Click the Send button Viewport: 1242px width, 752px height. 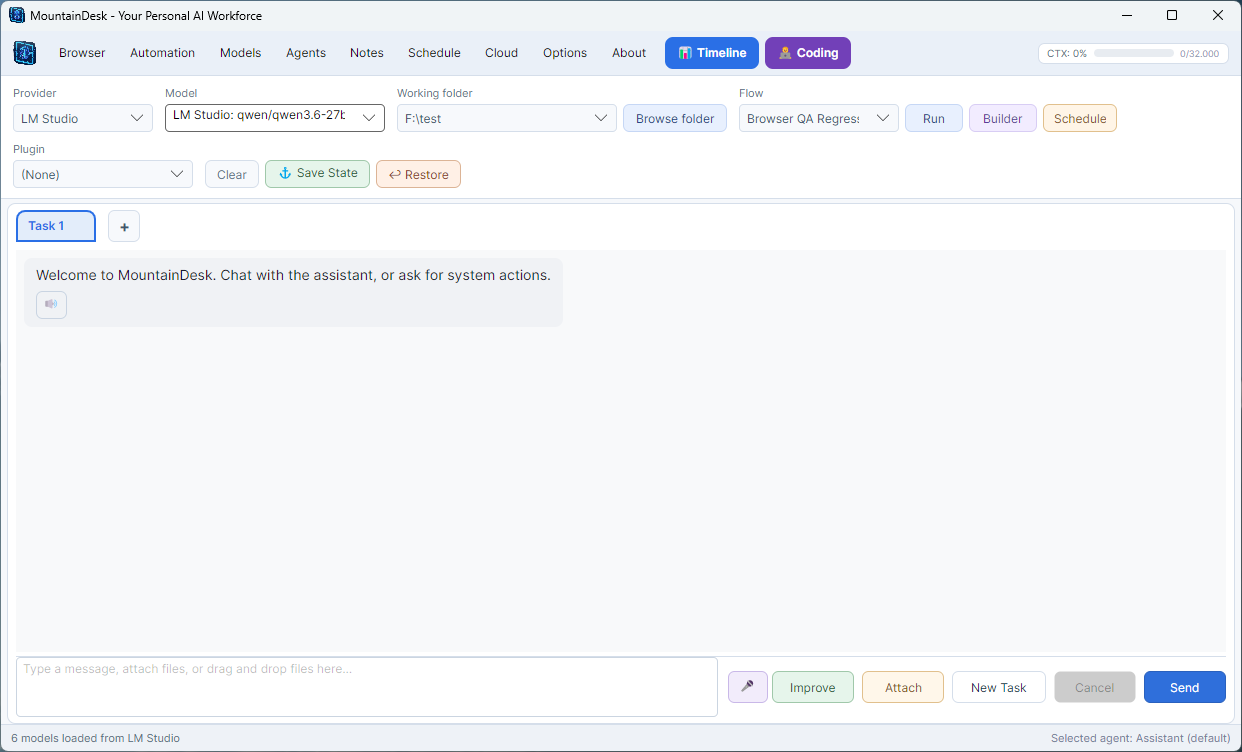pos(1185,687)
